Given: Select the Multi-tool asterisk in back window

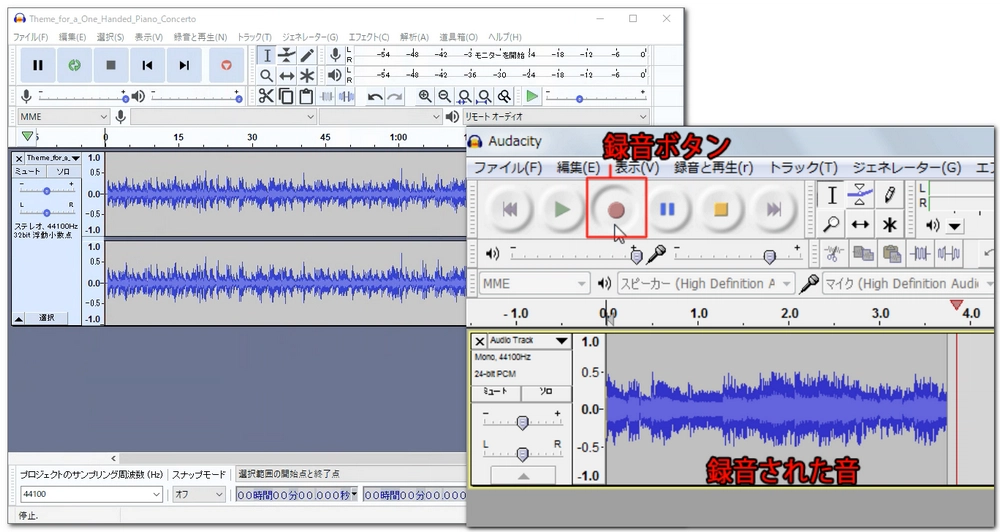Looking at the screenshot, I should 307,76.
